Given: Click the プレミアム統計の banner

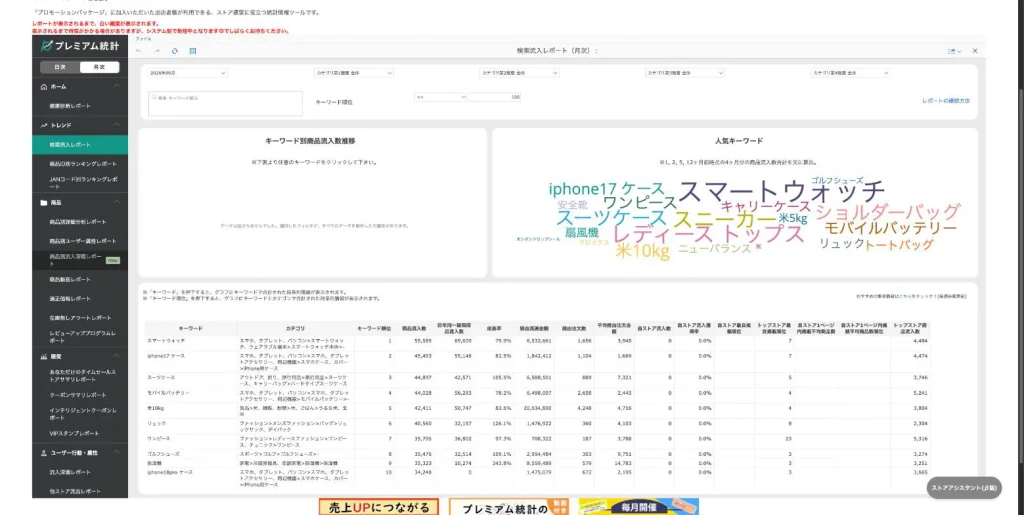Looking at the screenshot, I should (x=509, y=507).
